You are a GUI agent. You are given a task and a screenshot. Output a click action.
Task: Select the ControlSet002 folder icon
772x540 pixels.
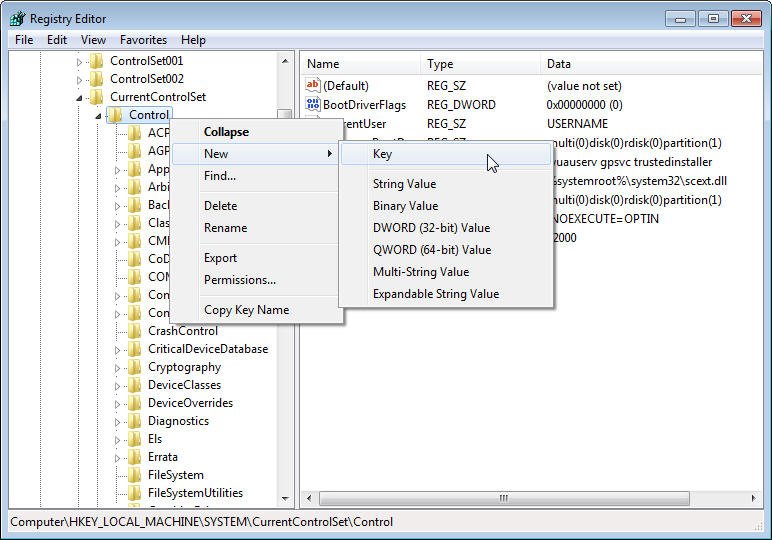[x=97, y=79]
